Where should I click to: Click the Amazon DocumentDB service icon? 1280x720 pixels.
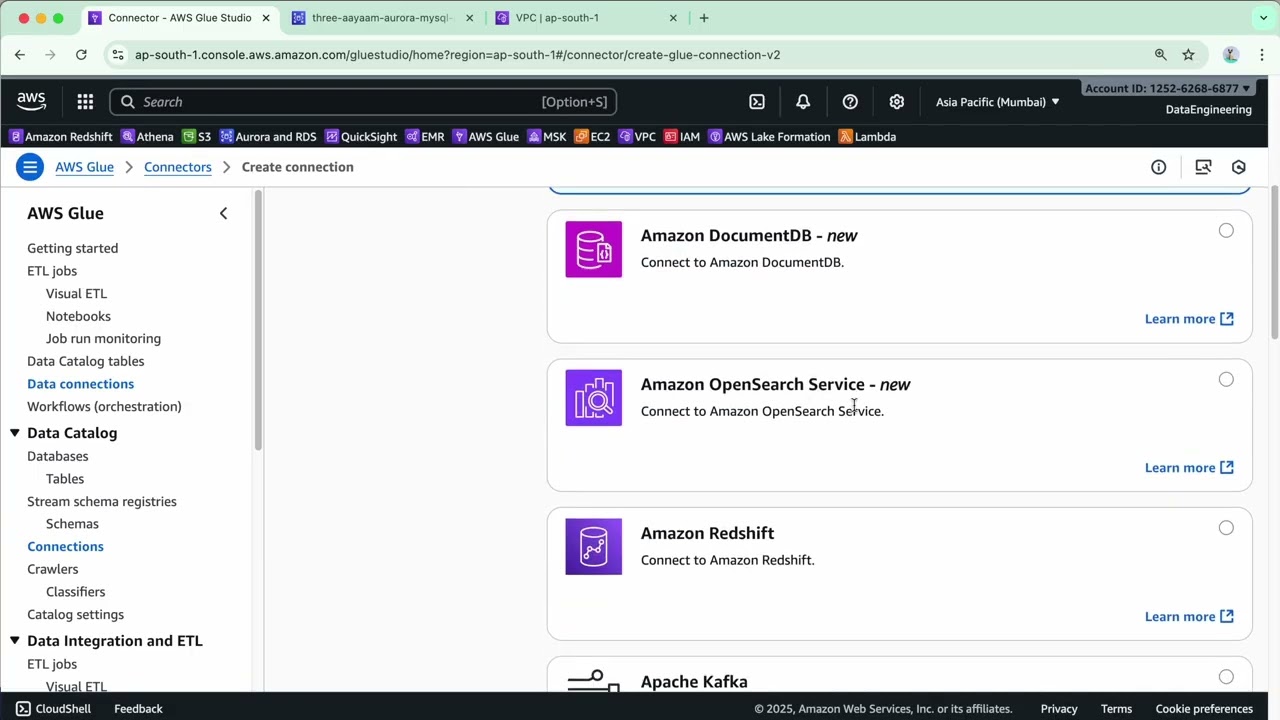[594, 249]
